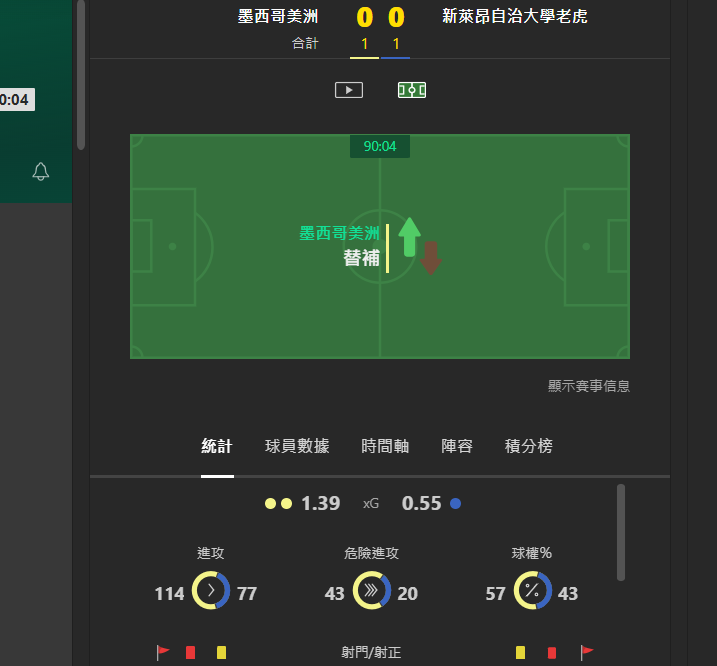Open the live video stream icon

[349, 90]
